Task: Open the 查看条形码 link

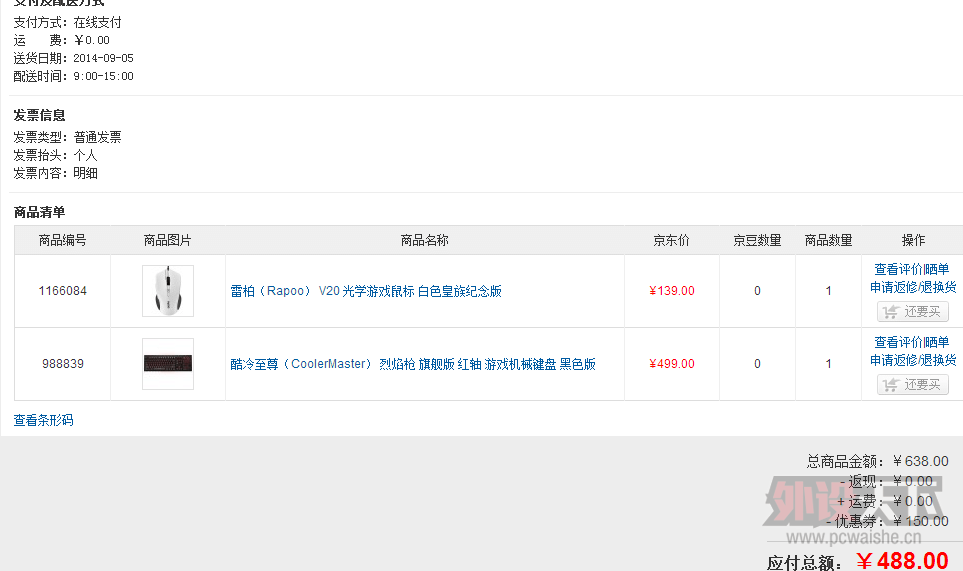Action: [44, 420]
